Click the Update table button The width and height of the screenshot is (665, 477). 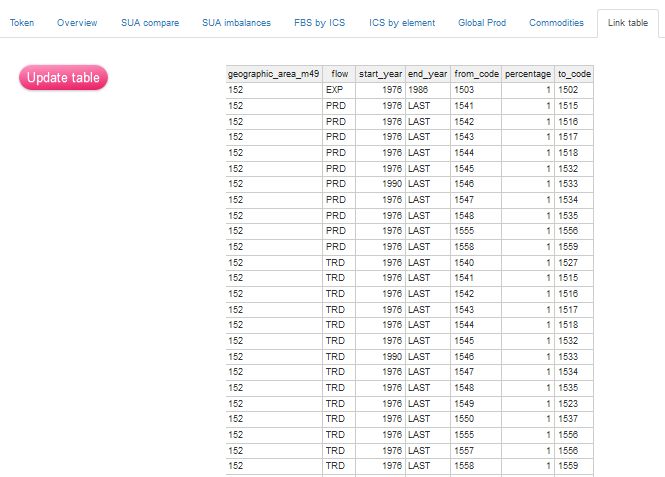point(63,78)
